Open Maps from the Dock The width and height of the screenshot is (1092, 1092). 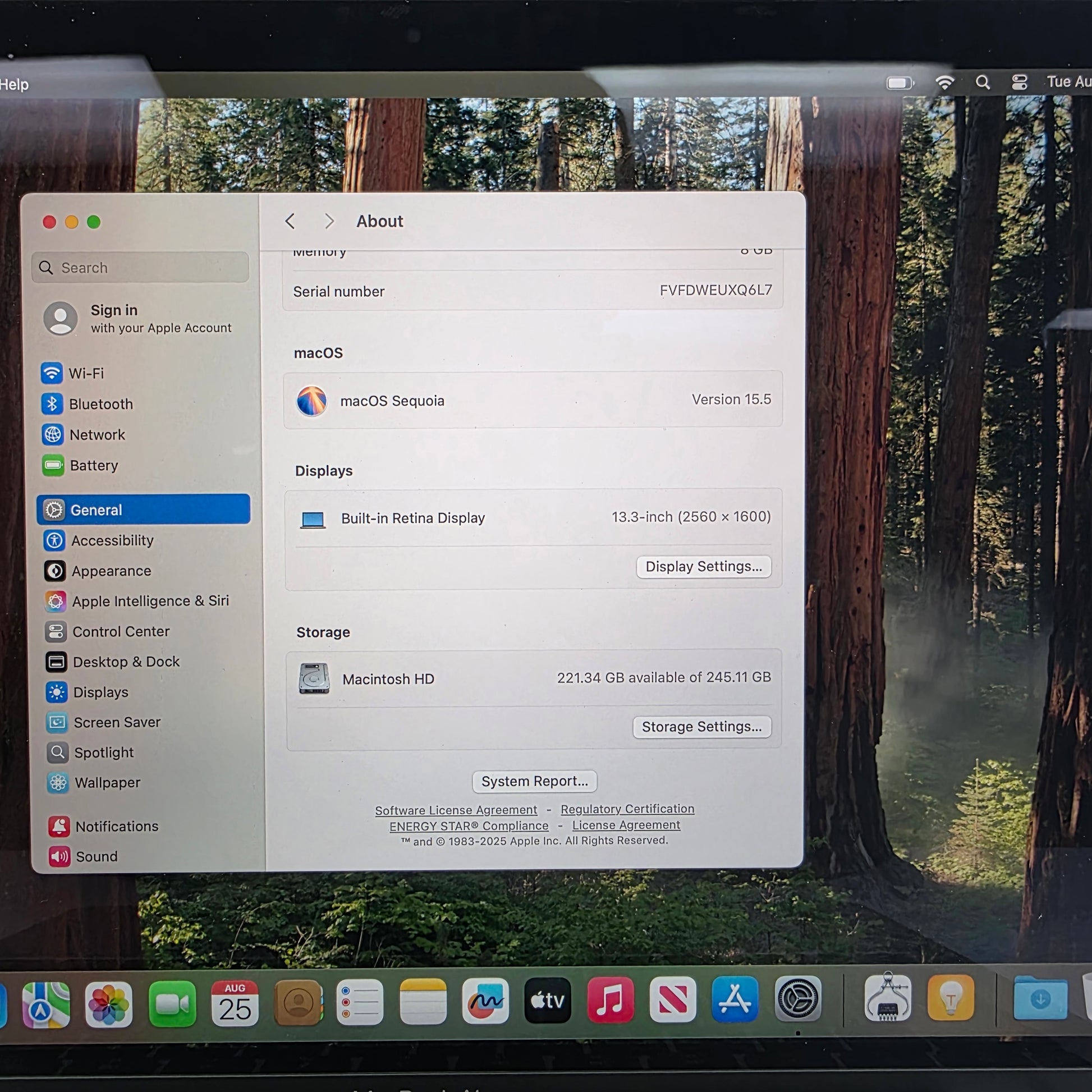[47, 1004]
